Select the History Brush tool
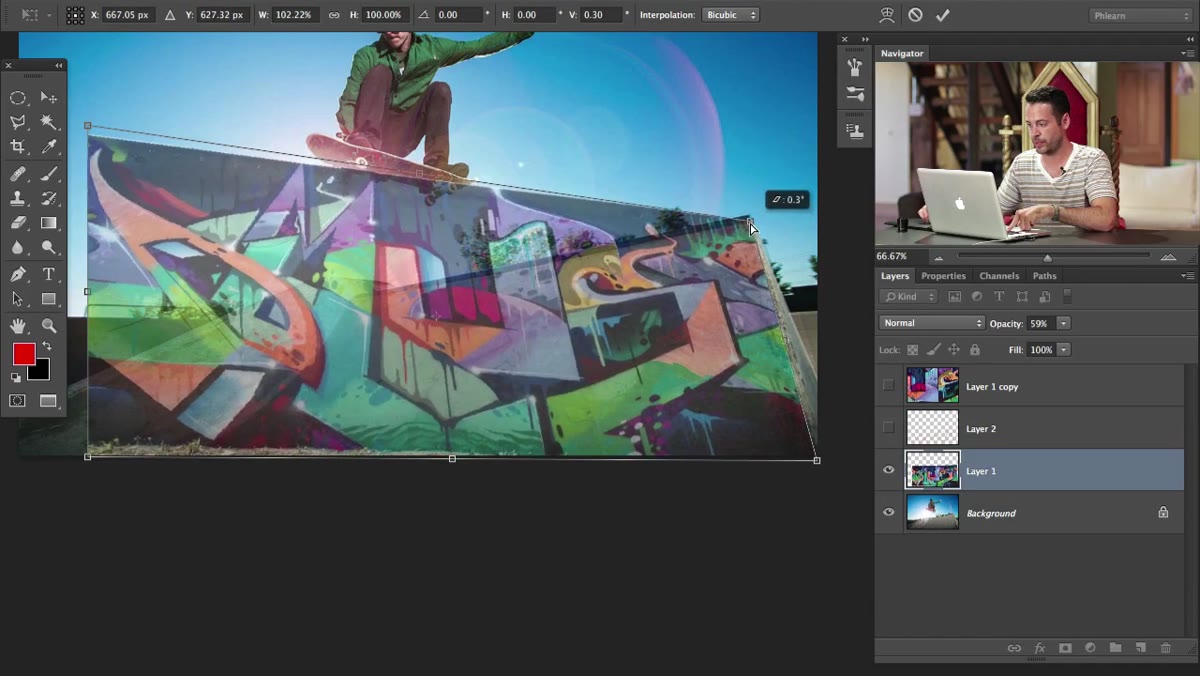The height and width of the screenshot is (676, 1200). pyautogui.click(x=48, y=199)
